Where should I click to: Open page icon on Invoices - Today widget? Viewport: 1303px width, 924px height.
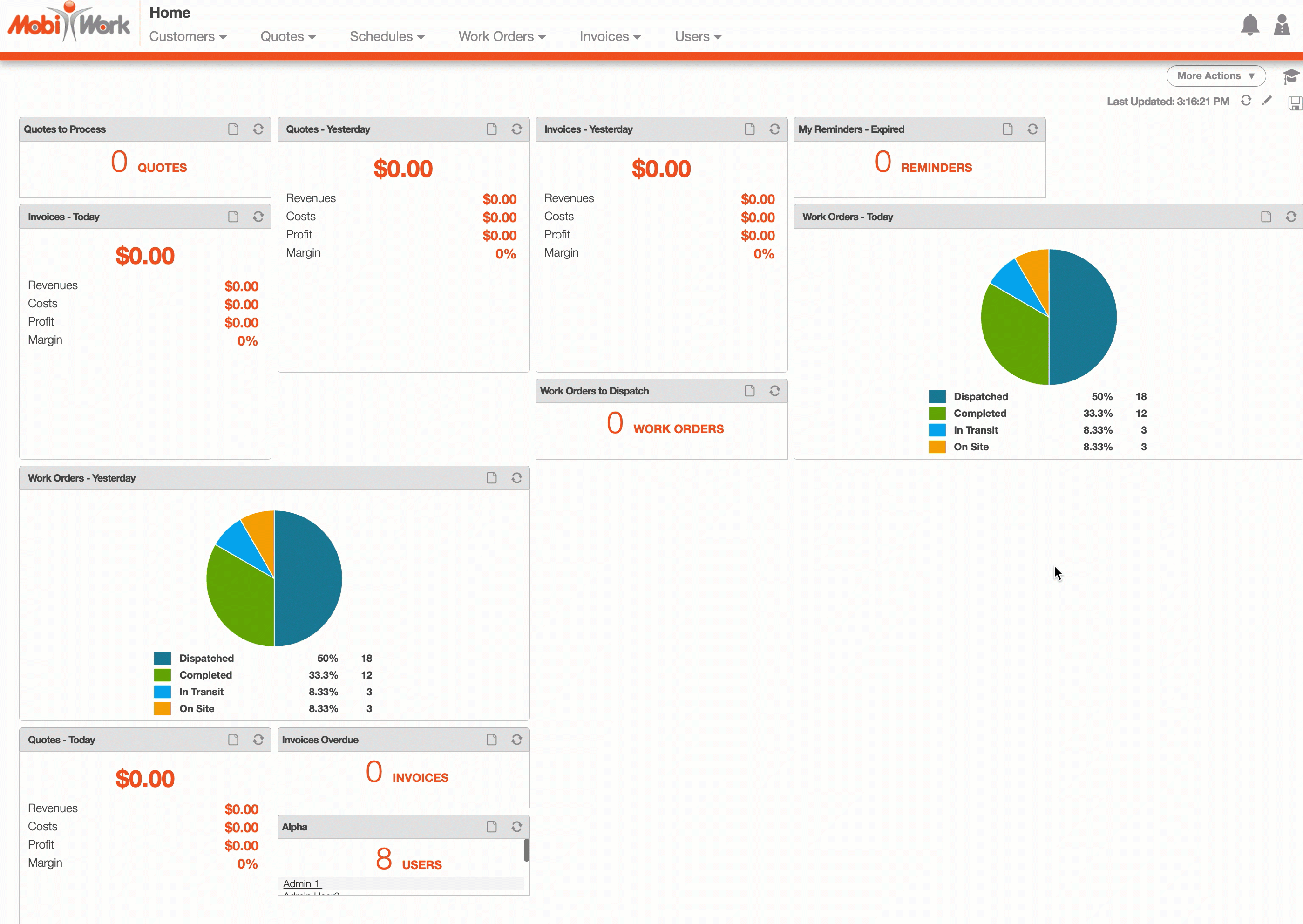click(x=233, y=217)
